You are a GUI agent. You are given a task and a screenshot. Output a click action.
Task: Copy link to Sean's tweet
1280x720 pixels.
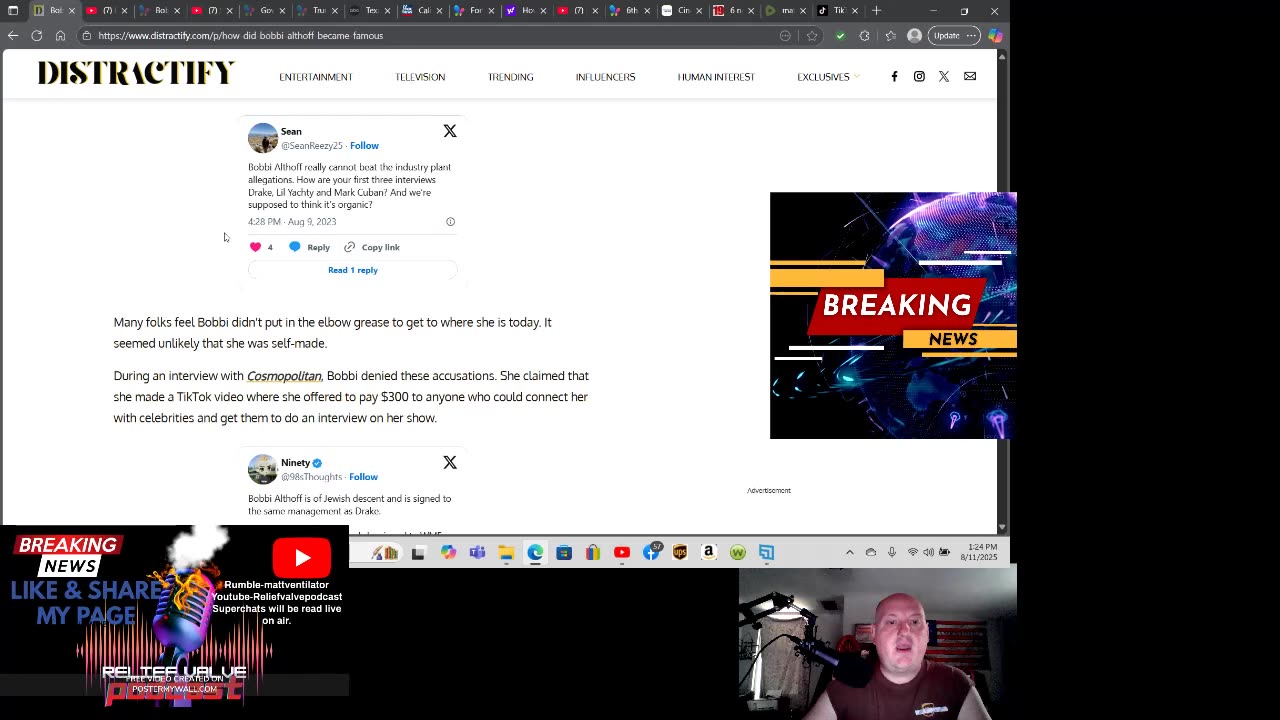click(x=371, y=247)
